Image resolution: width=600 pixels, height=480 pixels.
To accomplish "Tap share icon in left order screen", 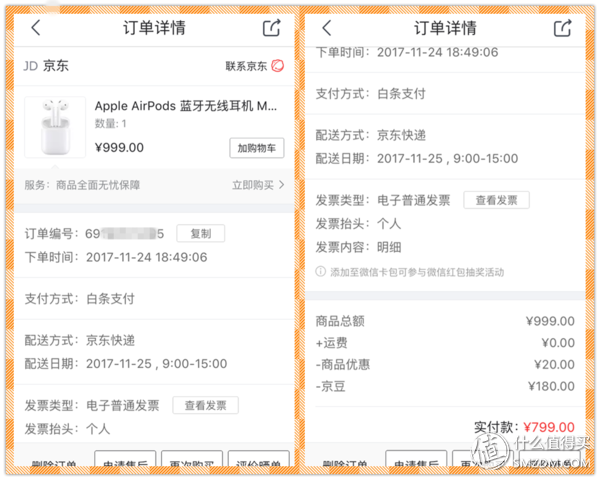I will pos(272,28).
